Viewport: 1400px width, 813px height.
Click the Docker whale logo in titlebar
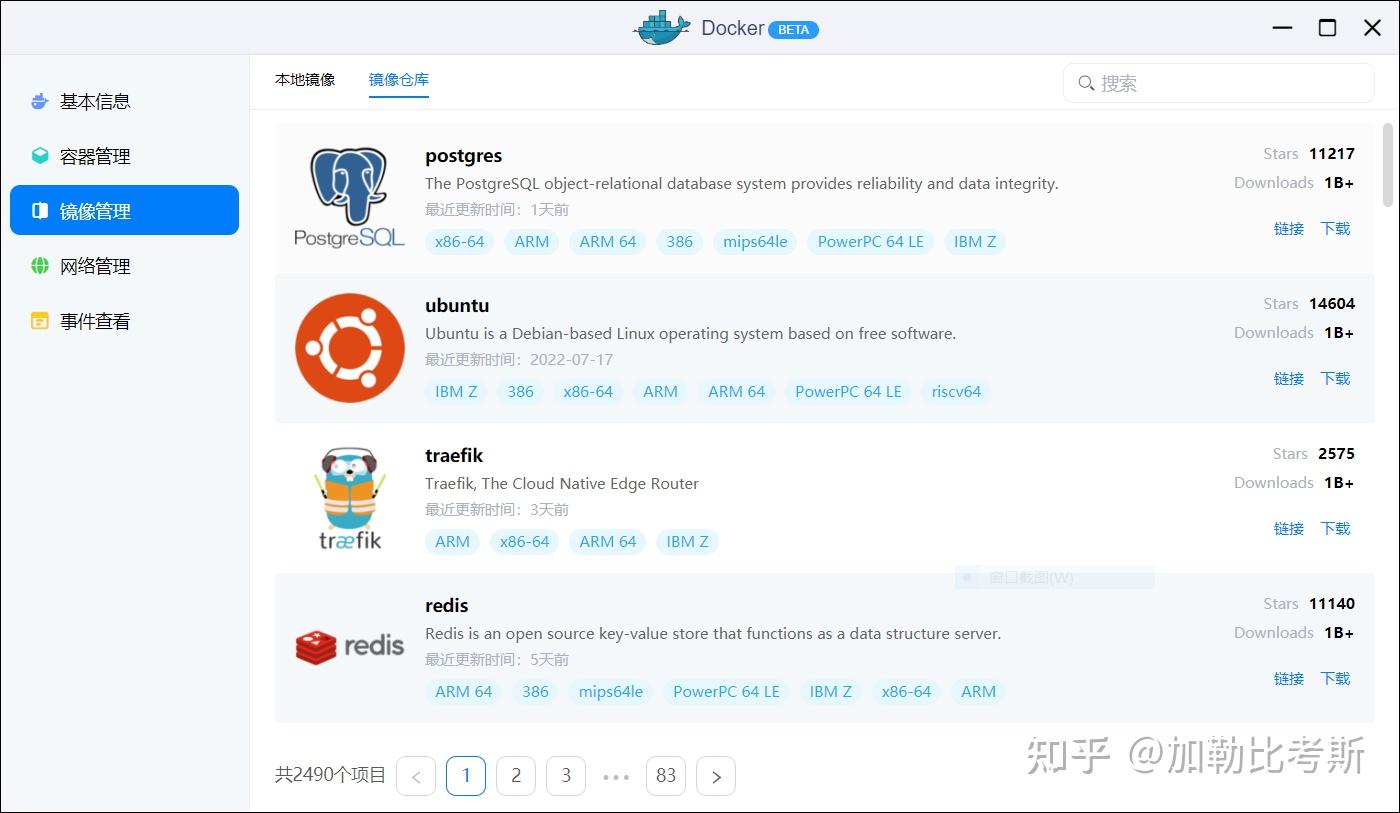click(x=660, y=28)
